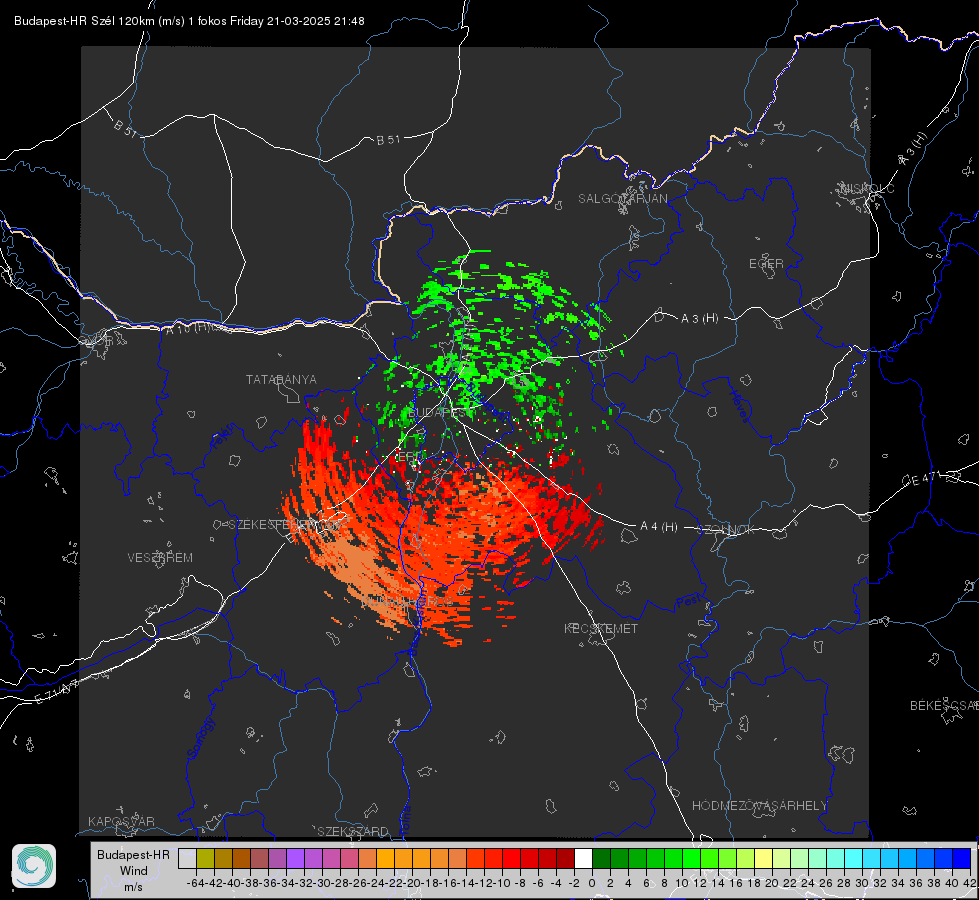Select the HÓDMEZŐVÁSÁRHELY label
979x900 pixels.
[759, 806]
